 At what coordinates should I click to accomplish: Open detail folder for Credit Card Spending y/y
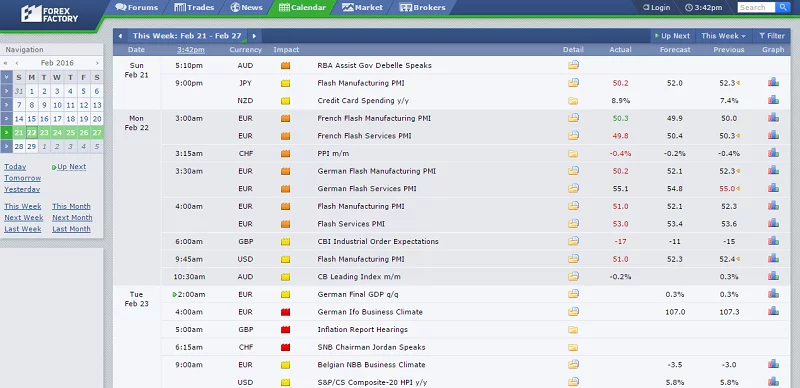[x=573, y=101]
